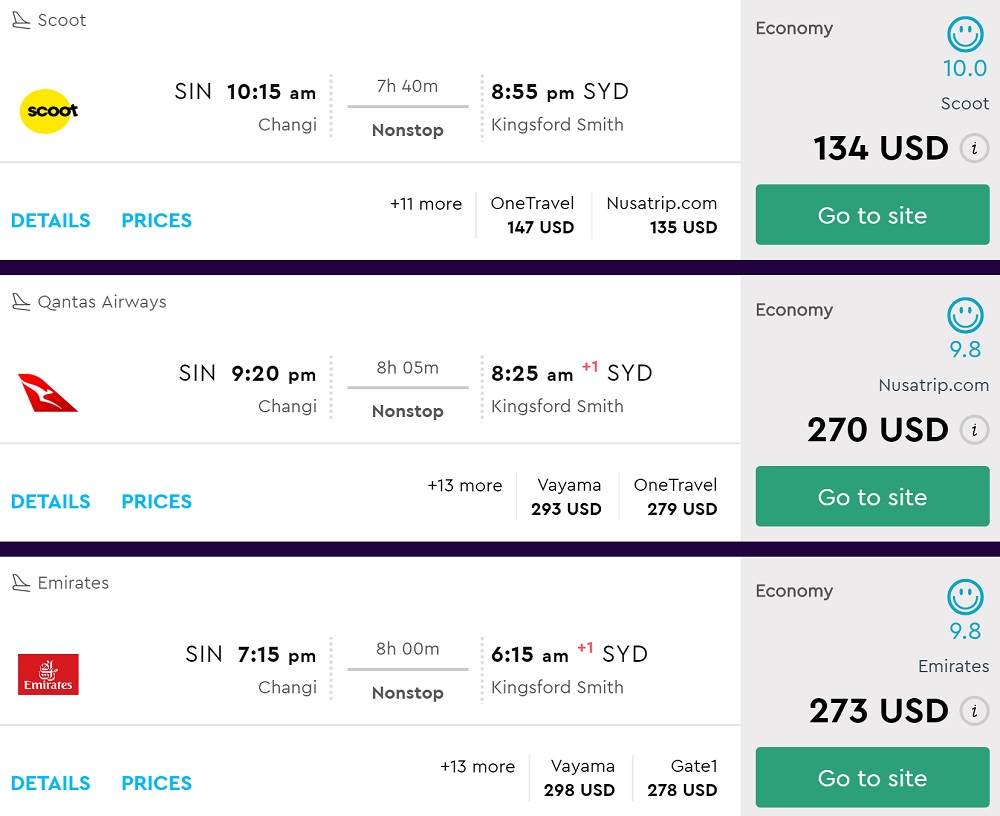Image resolution: width=1000 pixels, height=816 pixels.
Task: Pick the Gate1 278 USD offer
Action: point(684,778)
